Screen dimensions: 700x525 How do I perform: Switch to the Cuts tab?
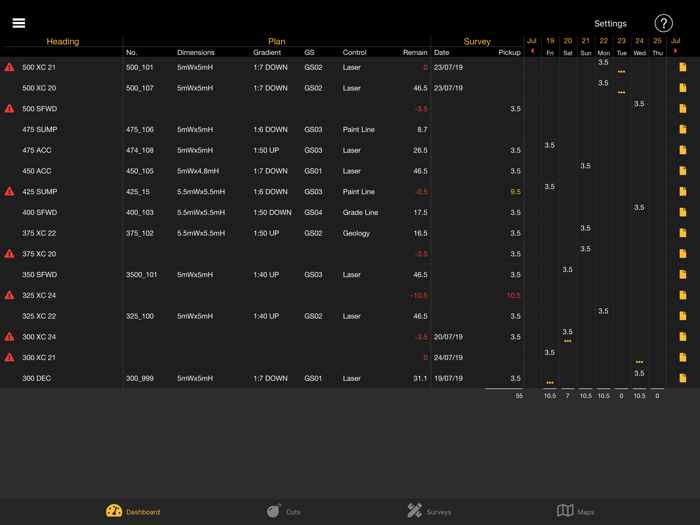(x=283, y=511)
